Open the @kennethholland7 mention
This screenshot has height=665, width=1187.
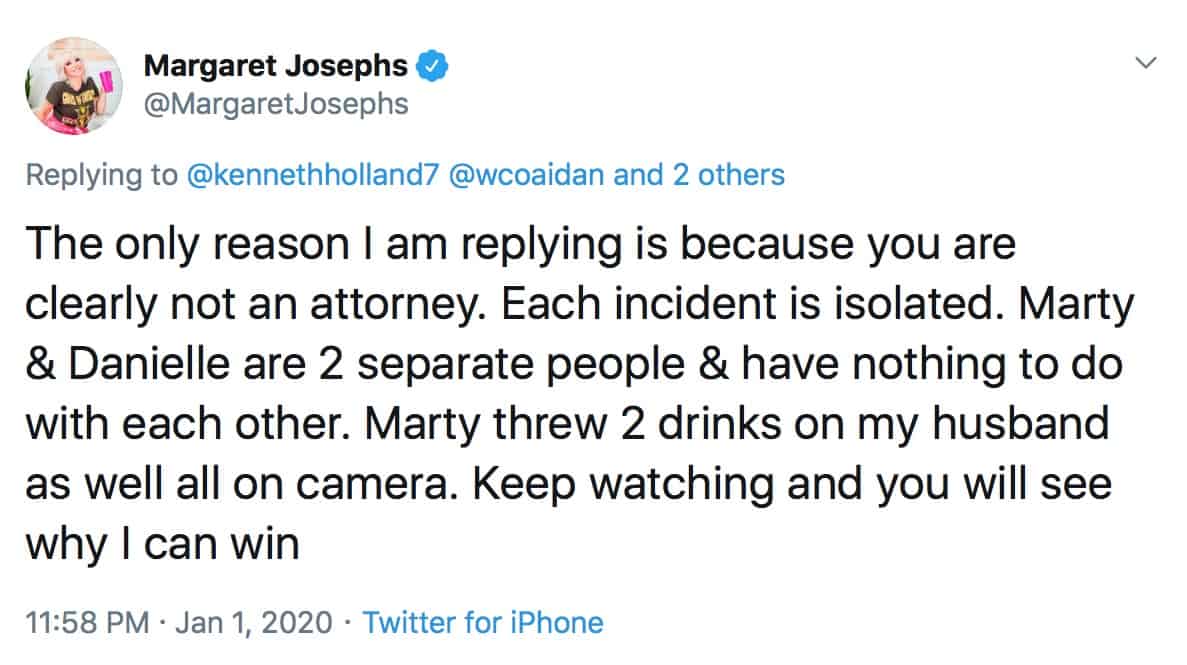pos(313,175)
